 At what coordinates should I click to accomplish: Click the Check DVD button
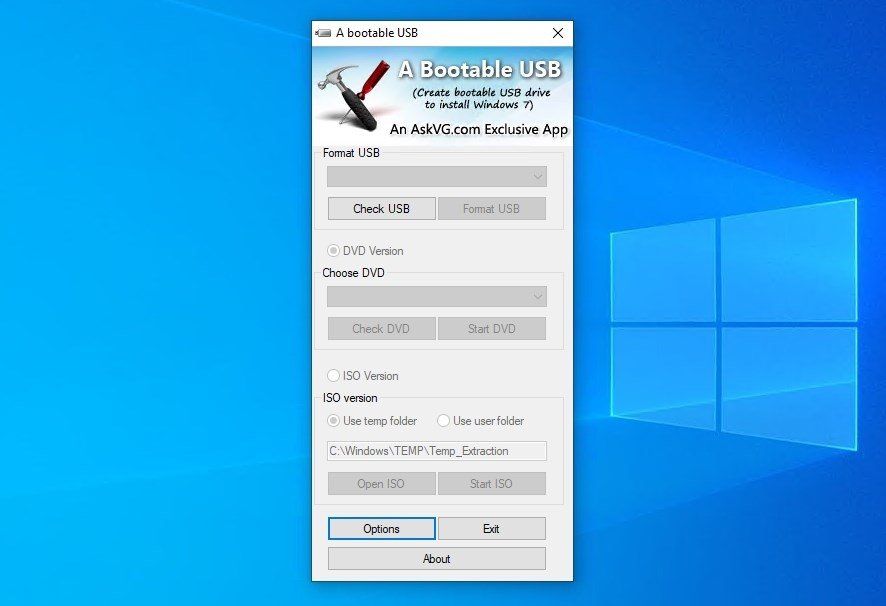[381, 328]
